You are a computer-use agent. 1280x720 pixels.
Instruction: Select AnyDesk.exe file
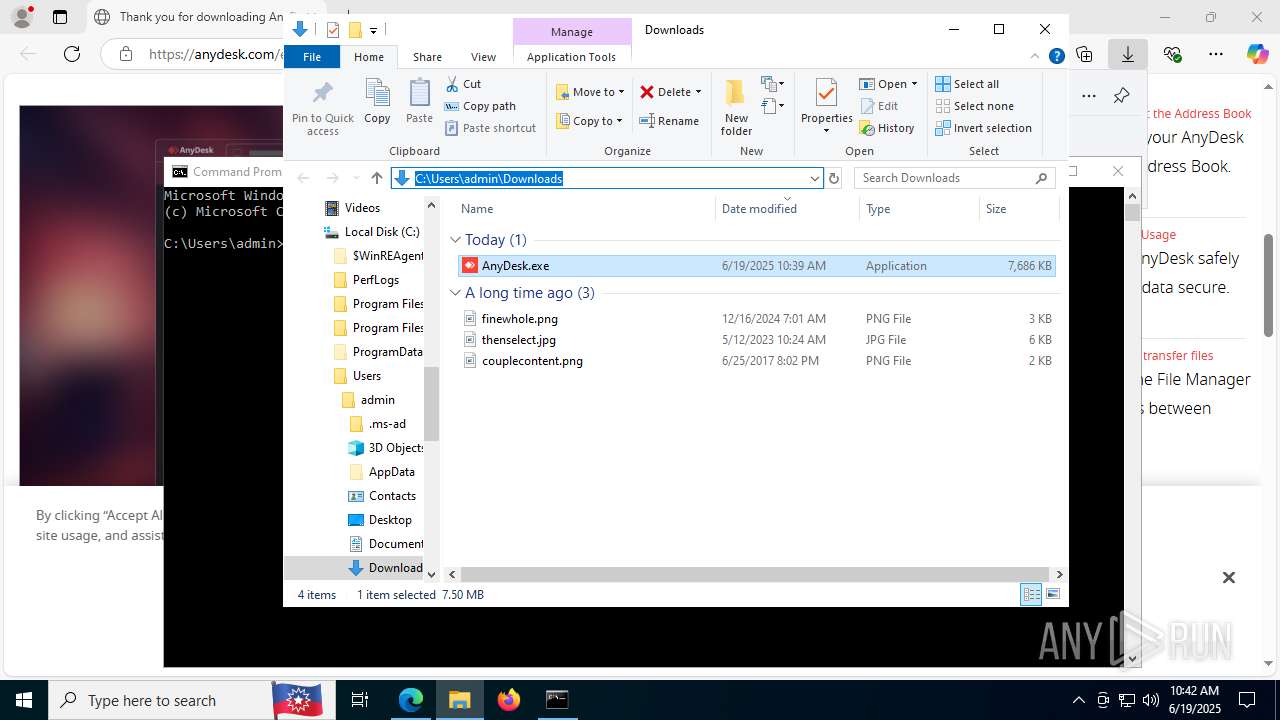click(756, 266)
